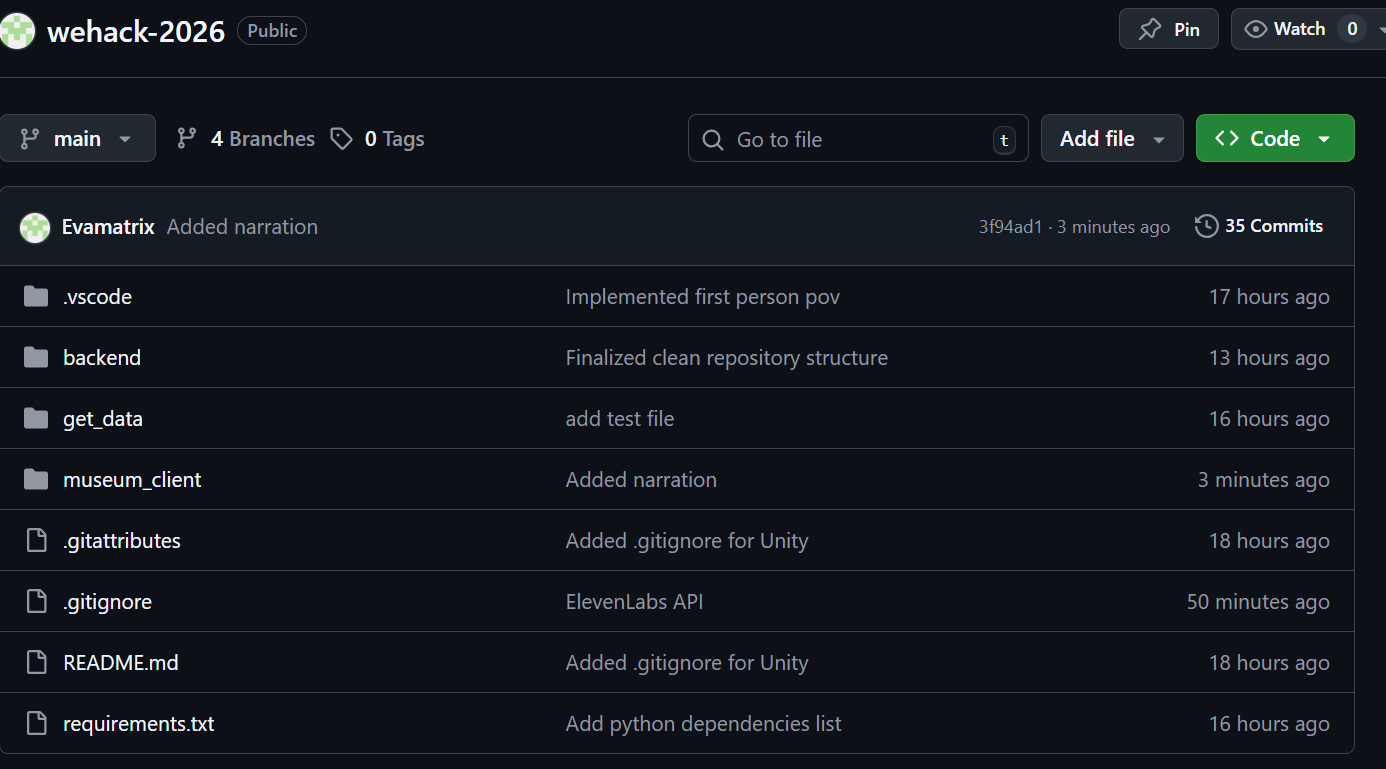Viewport: 1386px width, 769px height.
Task: Click the Evamatrix commit author avatar
Action: pyautogui.click(x=35, y=227)
